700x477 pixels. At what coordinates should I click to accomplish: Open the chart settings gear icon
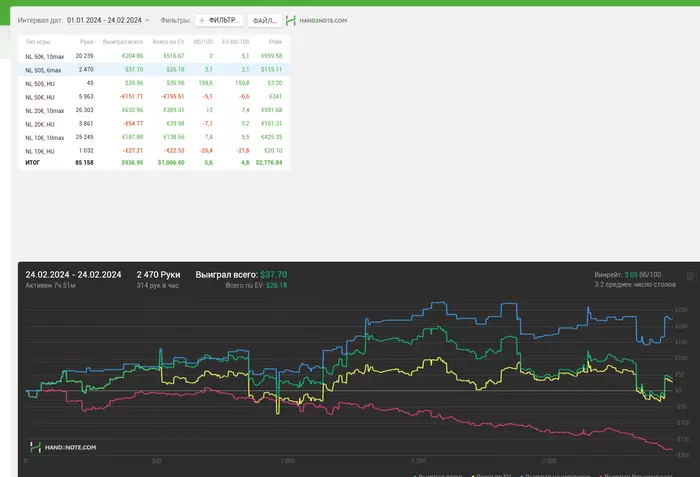[x=690, y=276]
